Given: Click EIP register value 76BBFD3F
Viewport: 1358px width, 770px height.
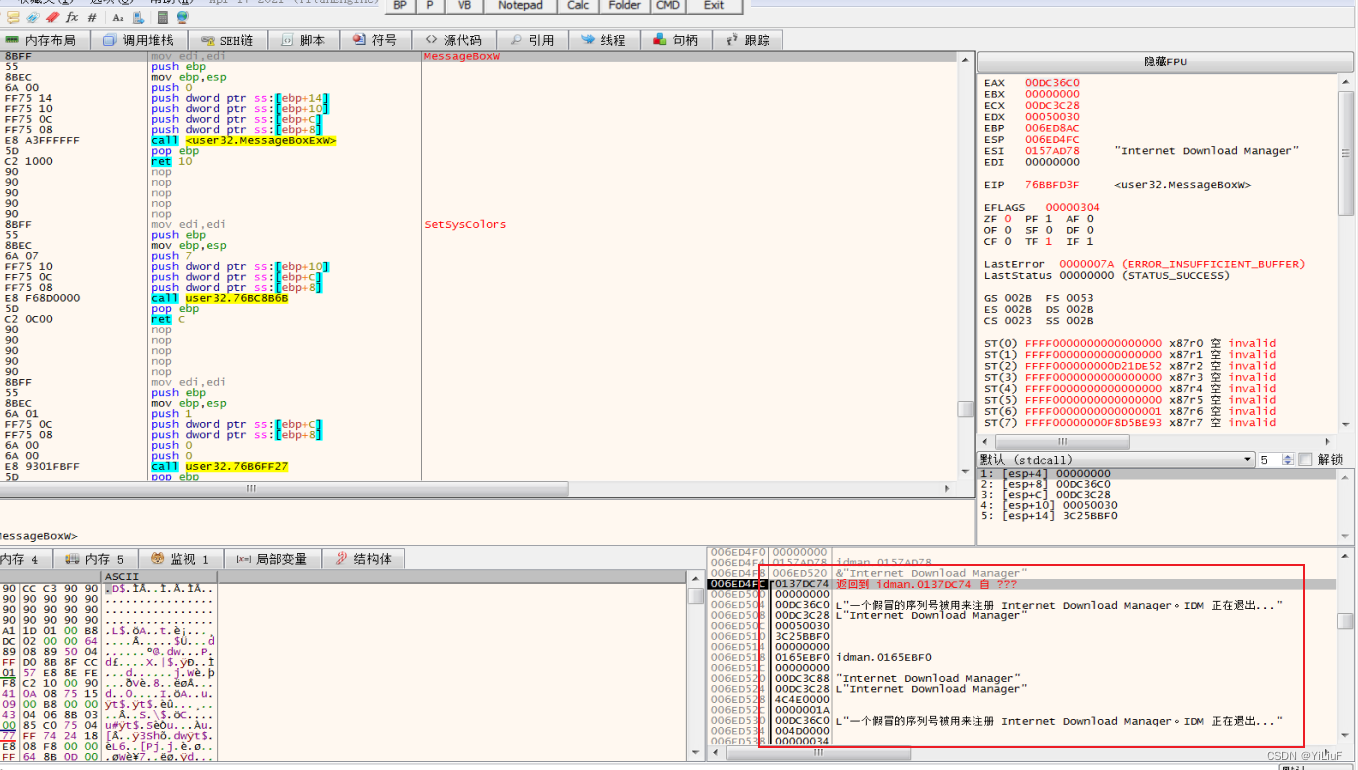Looking at the screenshot, I should click(x=1052, y=185).
